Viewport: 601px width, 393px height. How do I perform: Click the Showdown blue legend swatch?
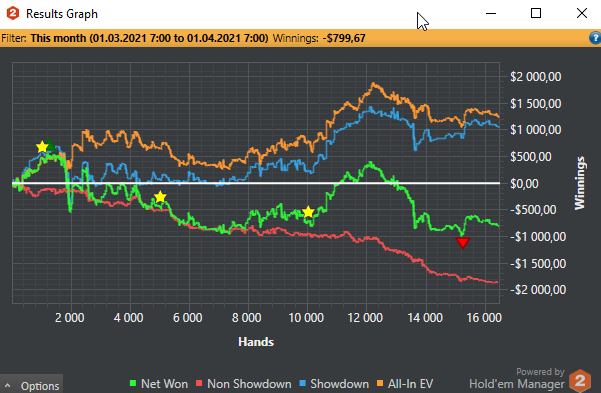tap(302, 383)
